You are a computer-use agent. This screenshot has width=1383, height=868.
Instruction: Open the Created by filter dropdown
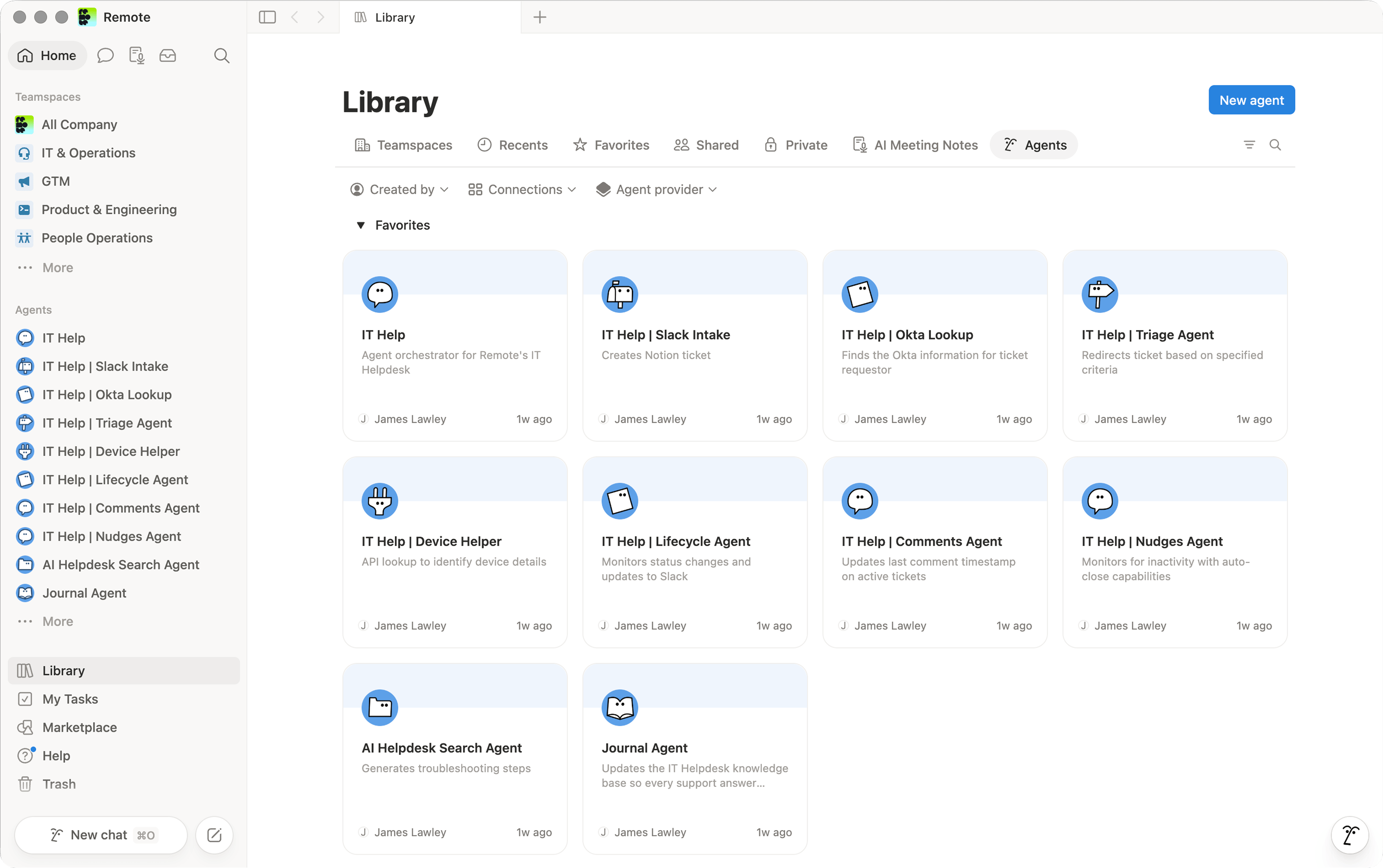pos(400,189)
